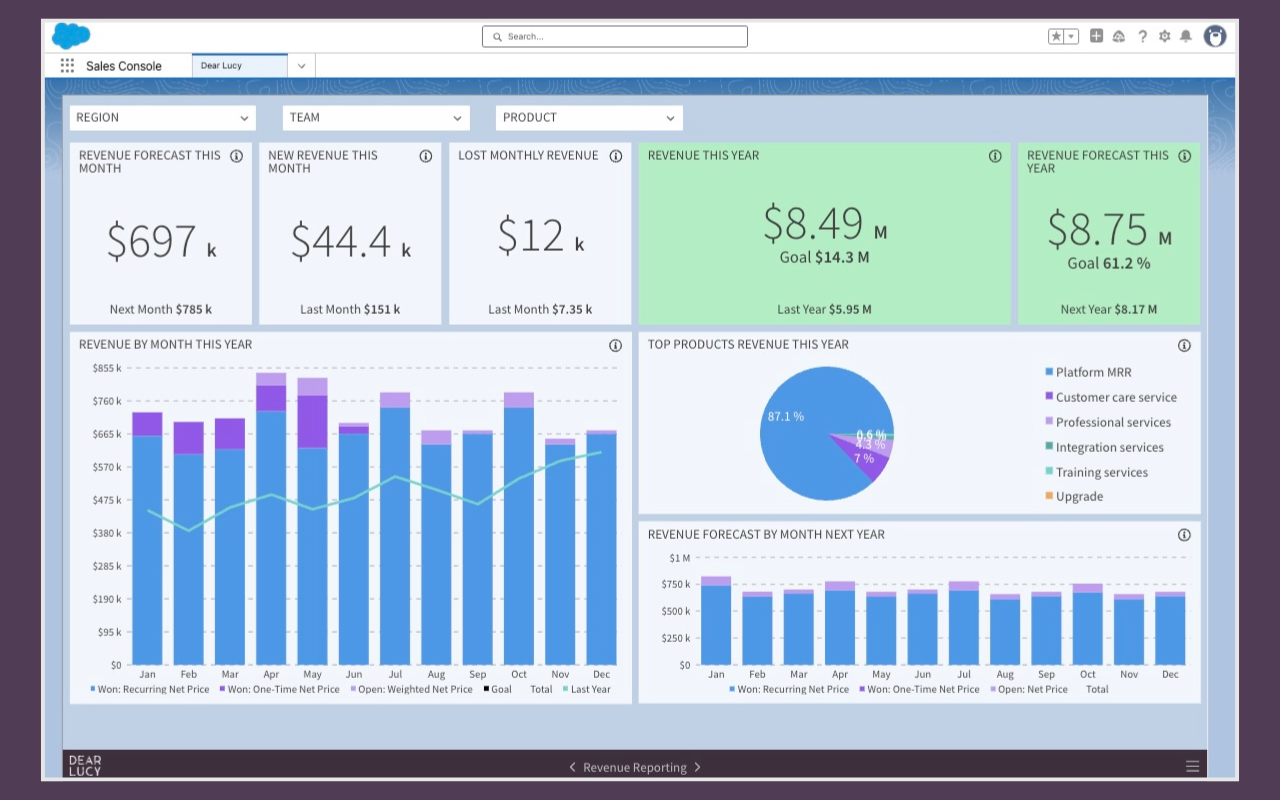1280x800 pixels.
Task: Open the Salesforce cloud logo home
Action: point(71,36)
